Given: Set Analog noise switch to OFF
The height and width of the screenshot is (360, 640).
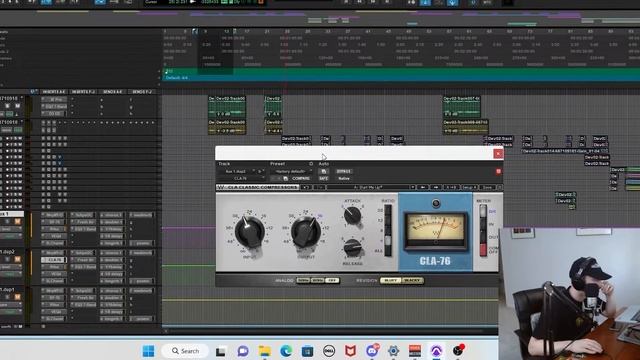Looking at the screenshot, I should pyautogui.click(x=332, y=280).
